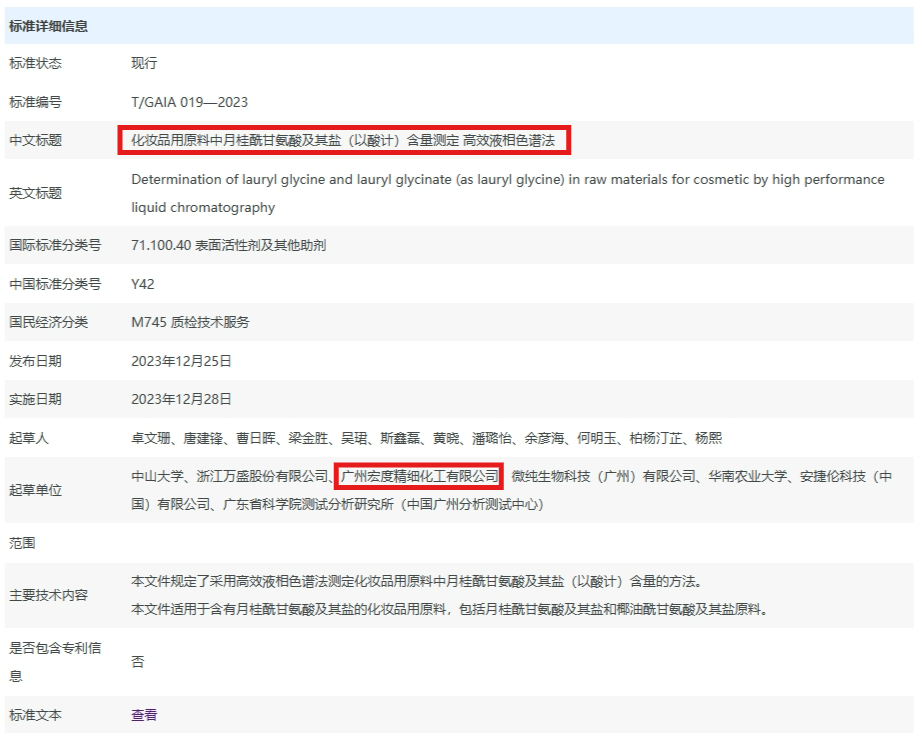Click the M745 质检技术服务 value
The height and width of the screenshot is (746, 922).
[x=190, y=322]
